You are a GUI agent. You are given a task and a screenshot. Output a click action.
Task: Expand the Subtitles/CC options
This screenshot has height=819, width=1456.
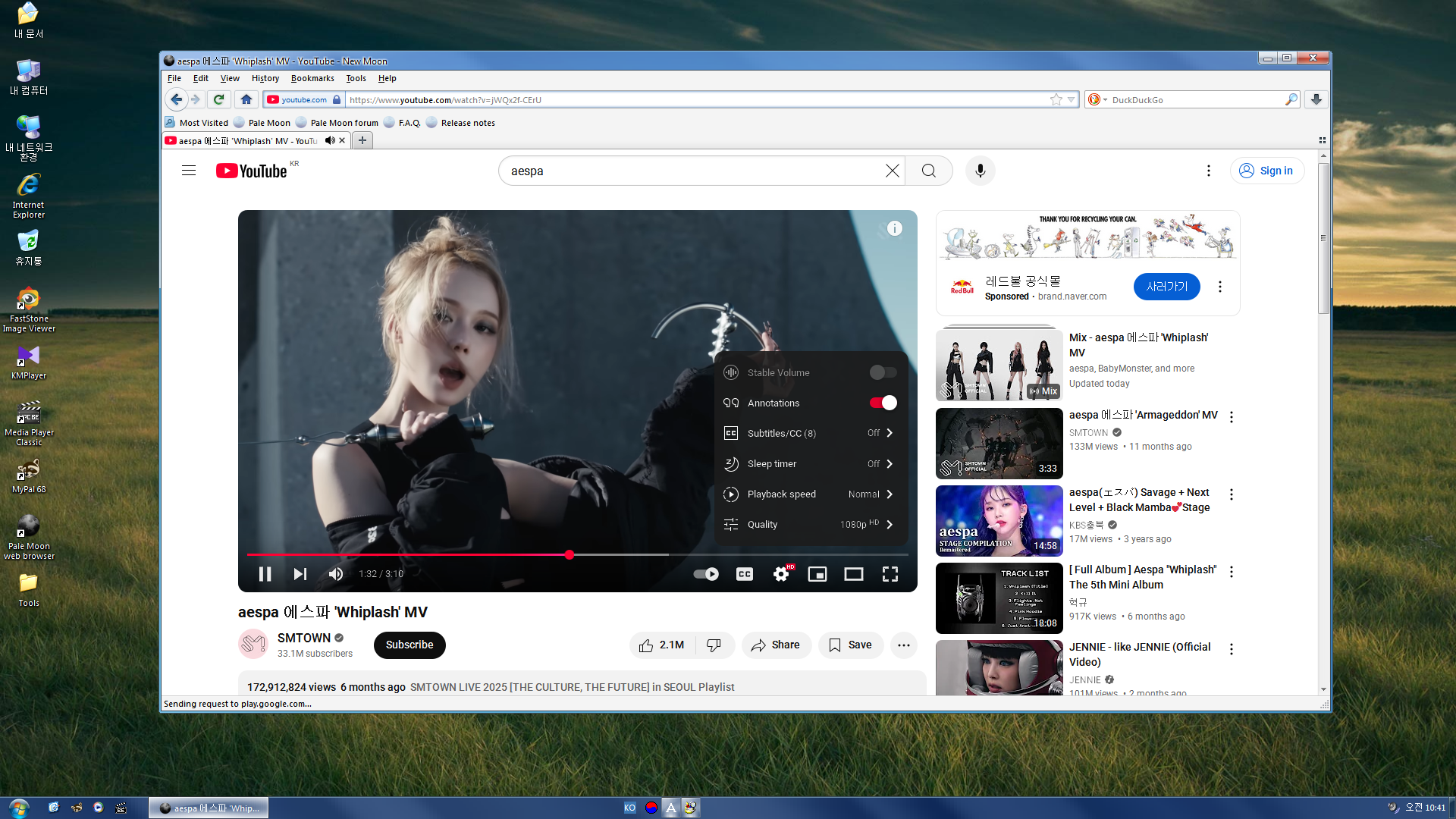(810, 433)
